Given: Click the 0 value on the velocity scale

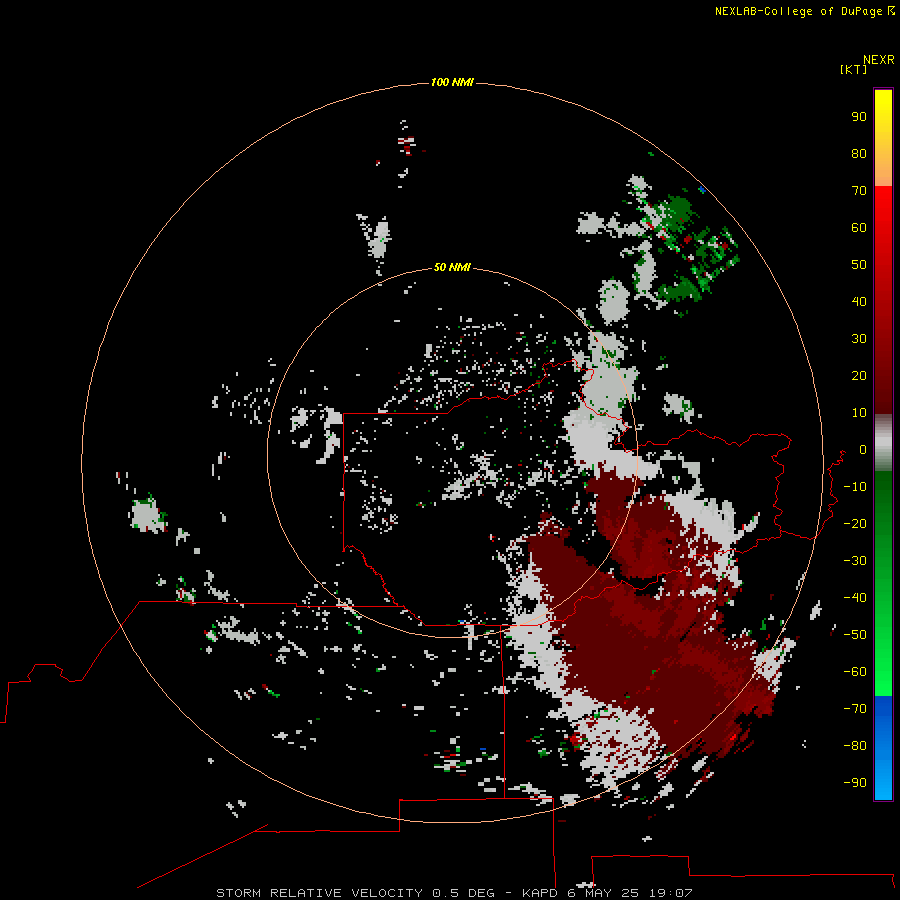Looking at the screenshot, I should pos(863,450).
